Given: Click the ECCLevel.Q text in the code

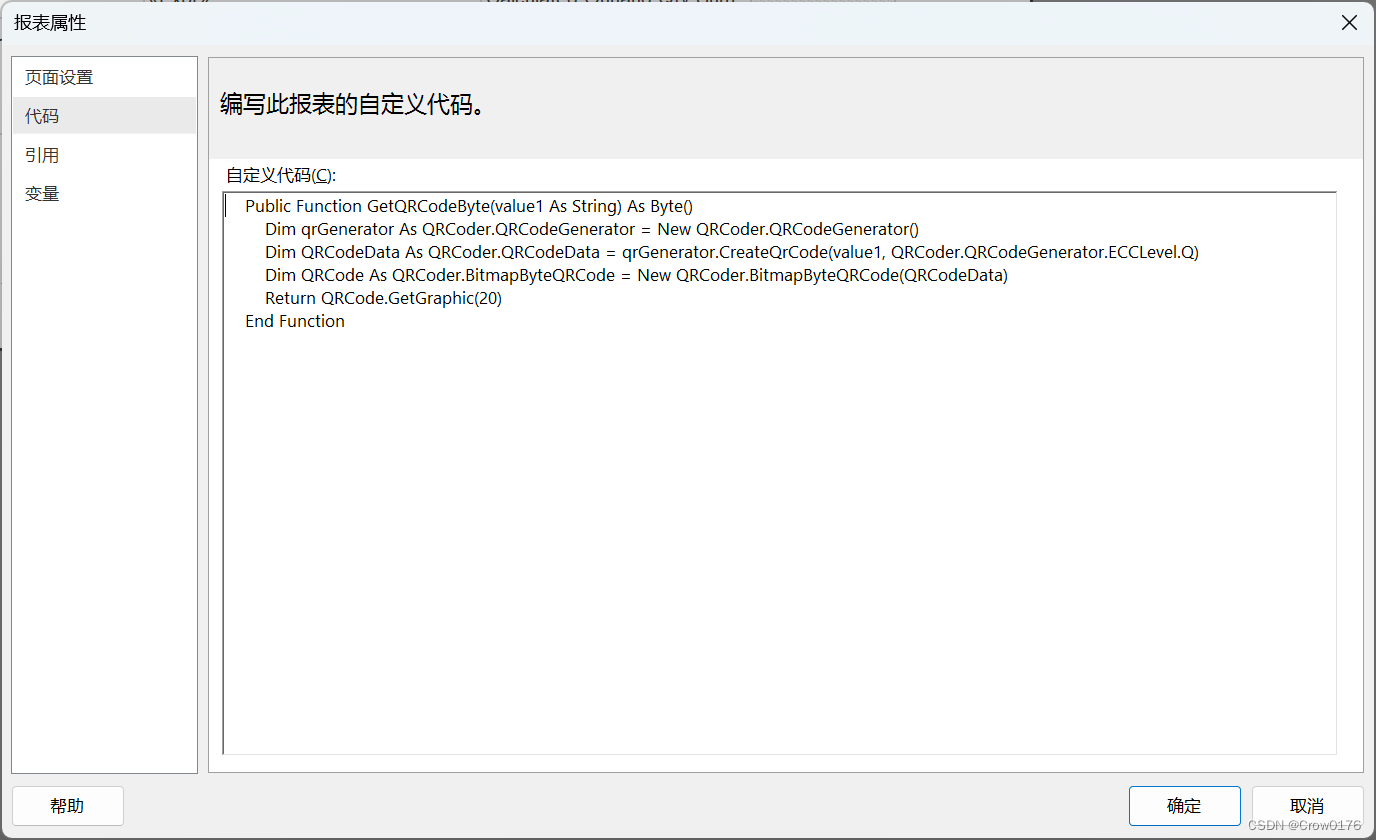Looking at the screenshot, I should tap(1150, 252).
